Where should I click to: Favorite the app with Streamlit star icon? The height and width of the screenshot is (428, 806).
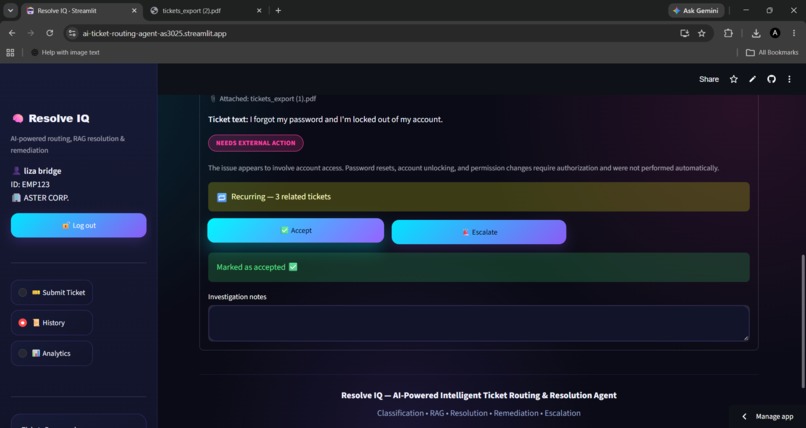pos(734,79)
